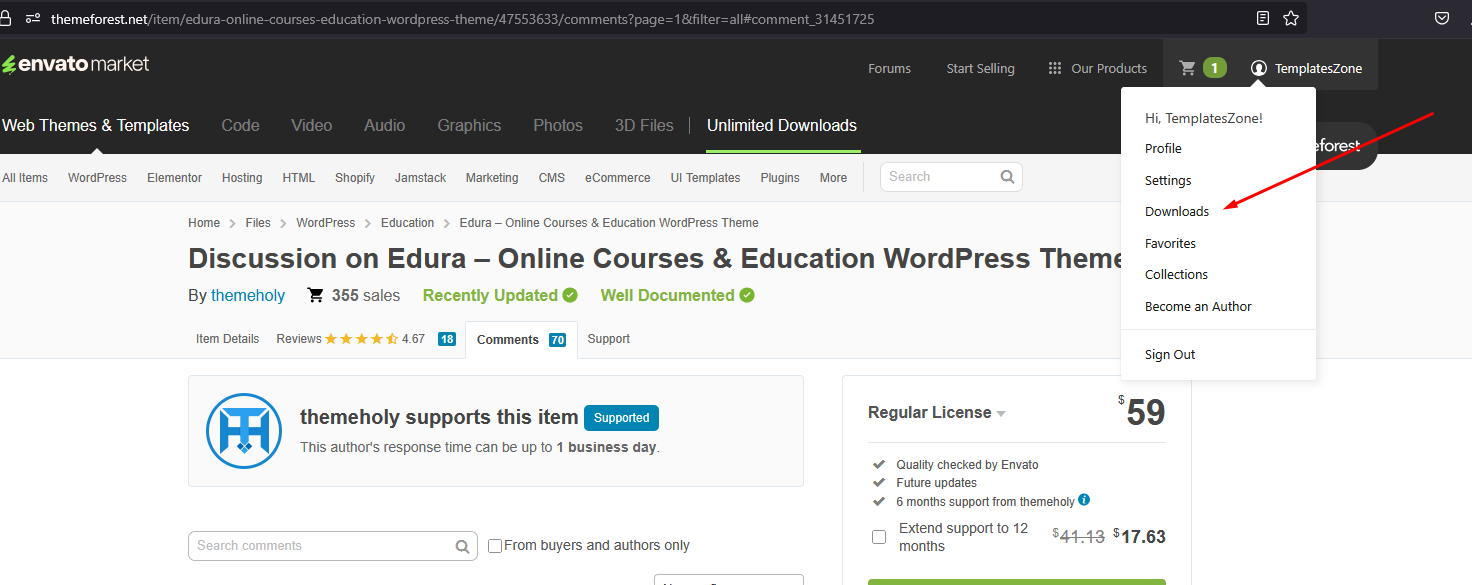This screenshot has width=1472, height=585.
Task: Open the All Items submenu link
Action: 25,178
